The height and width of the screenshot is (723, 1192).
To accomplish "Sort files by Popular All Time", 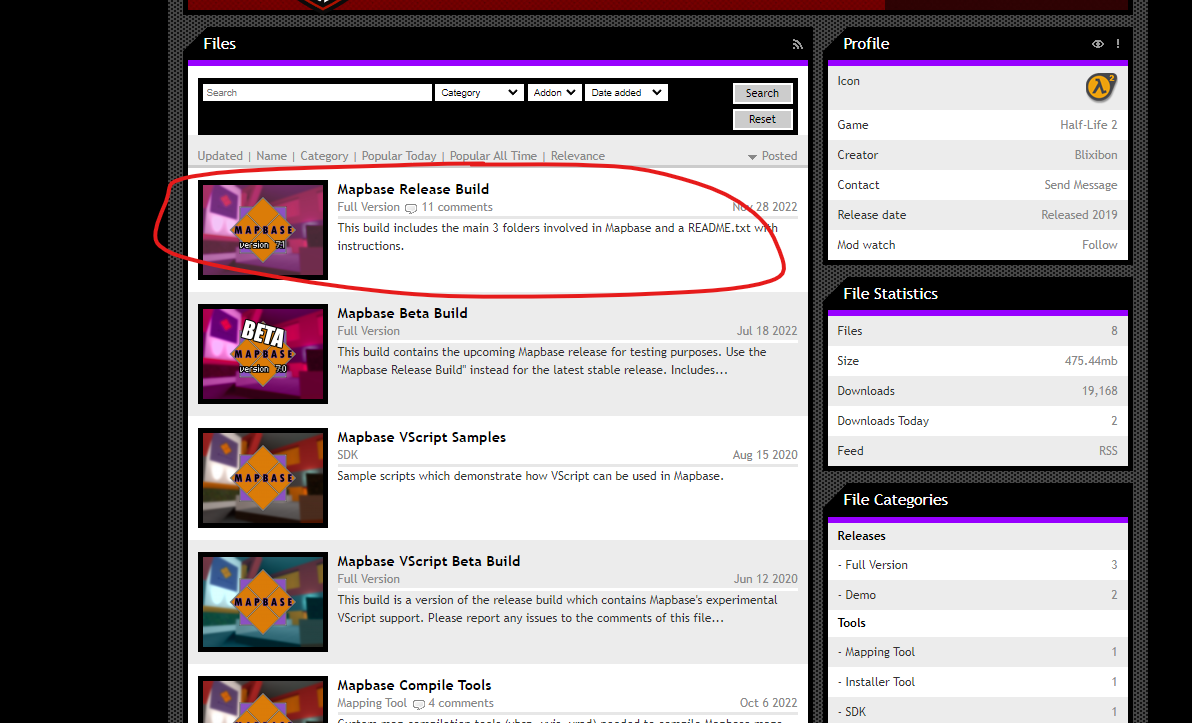I will point(493,156).
